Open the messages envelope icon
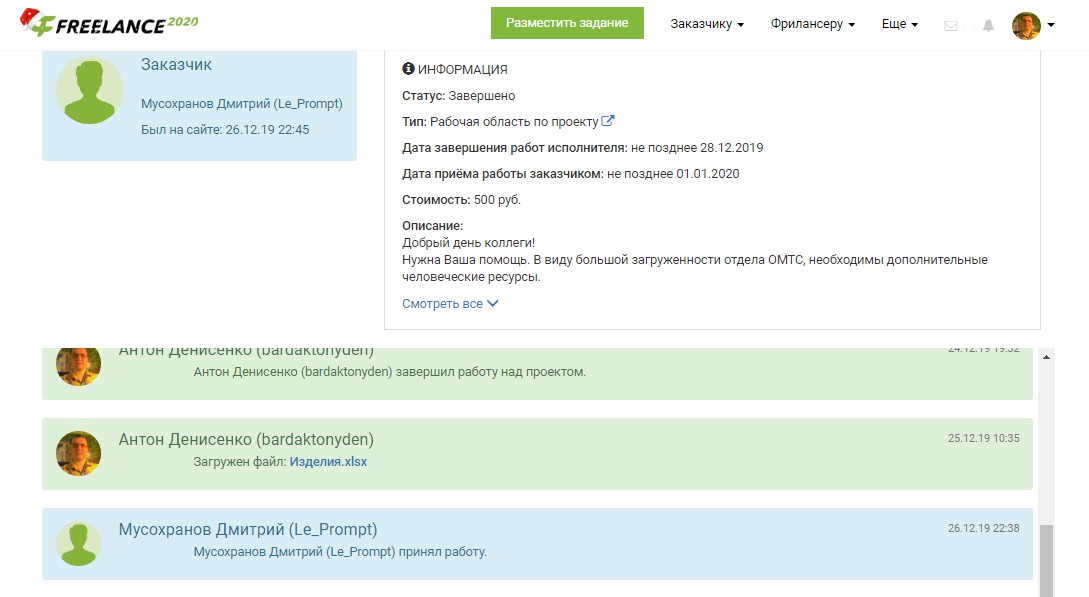This screenshot has width=1089, height=597. click(x=950, y=25)
